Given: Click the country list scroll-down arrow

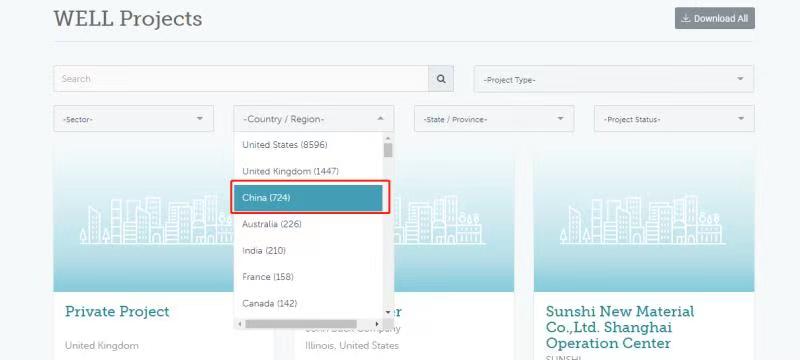Looking at the screenshot, I should (388, 312).
